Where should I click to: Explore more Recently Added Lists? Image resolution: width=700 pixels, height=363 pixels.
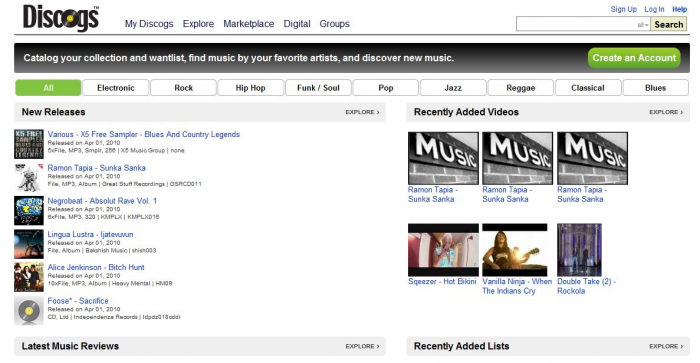tap(666, 346)
